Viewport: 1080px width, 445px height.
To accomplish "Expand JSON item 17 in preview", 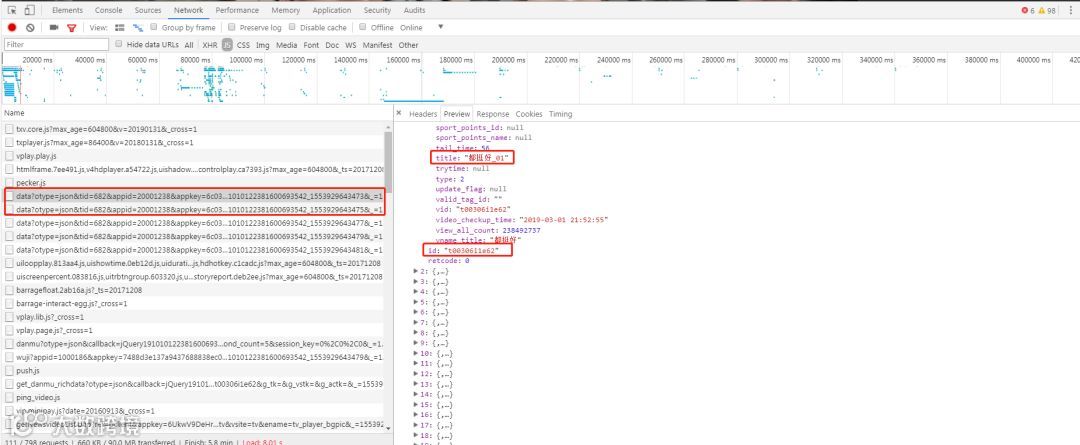I will tap(416, 425).
